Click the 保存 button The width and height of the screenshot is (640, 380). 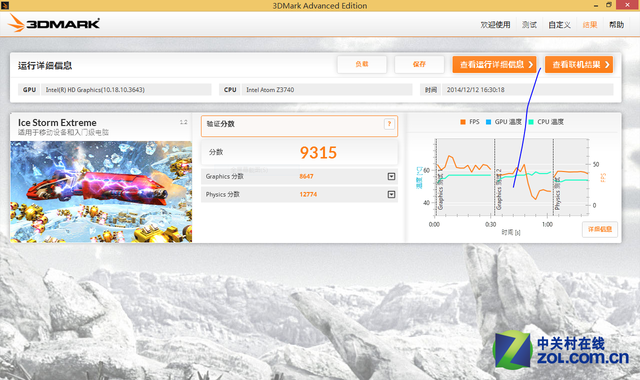pos(419,64)
